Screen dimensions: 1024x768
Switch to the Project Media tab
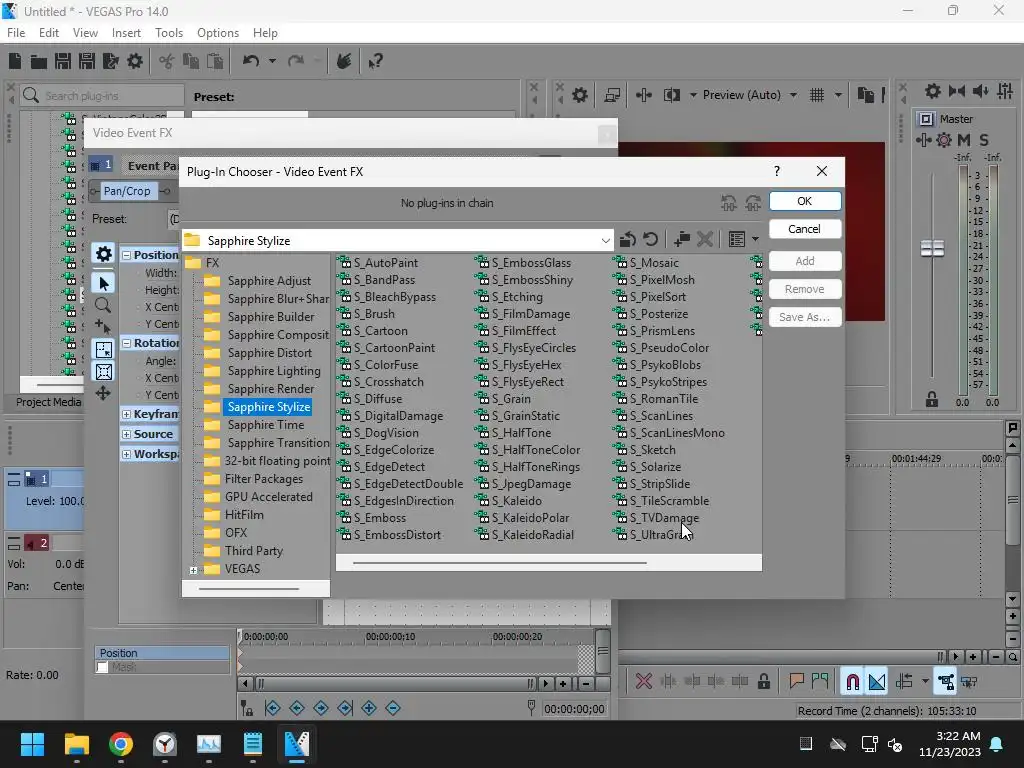click(x=48, y=402)
